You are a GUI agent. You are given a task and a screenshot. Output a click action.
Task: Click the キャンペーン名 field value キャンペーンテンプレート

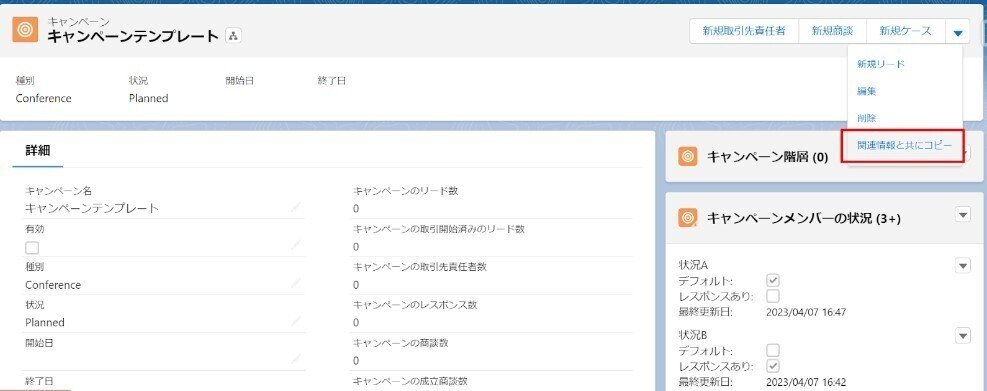click(x=92, y=208)
